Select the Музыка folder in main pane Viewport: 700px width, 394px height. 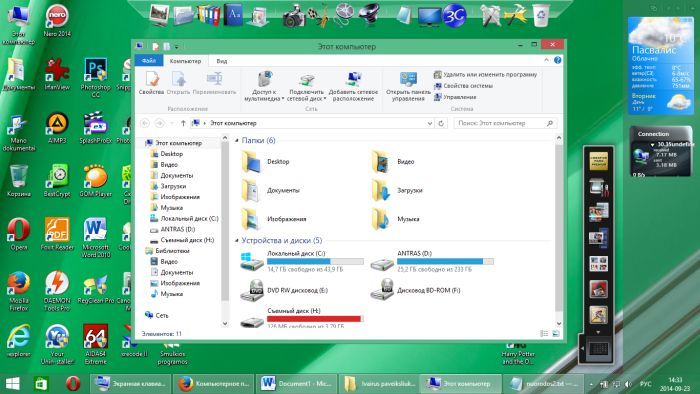(396, 219)
